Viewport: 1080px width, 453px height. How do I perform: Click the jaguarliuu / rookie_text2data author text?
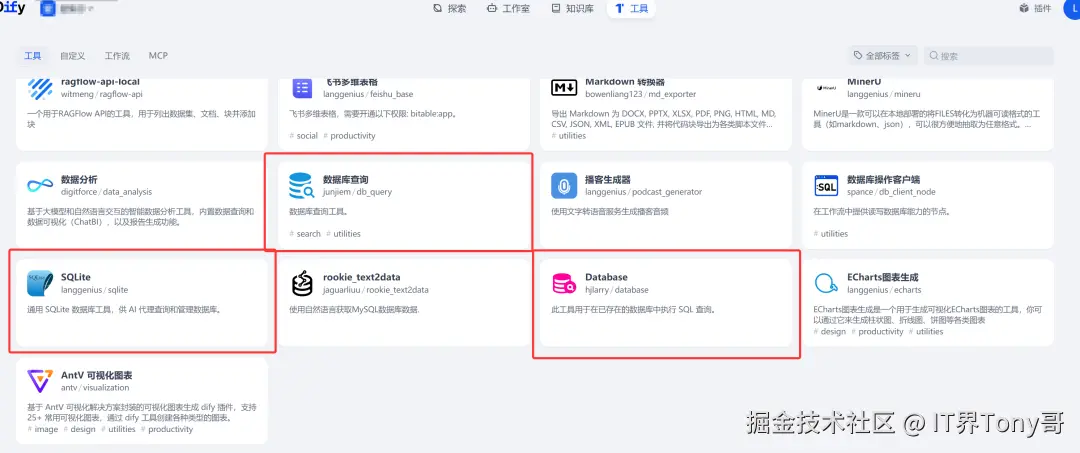click(x=375, y=290)
